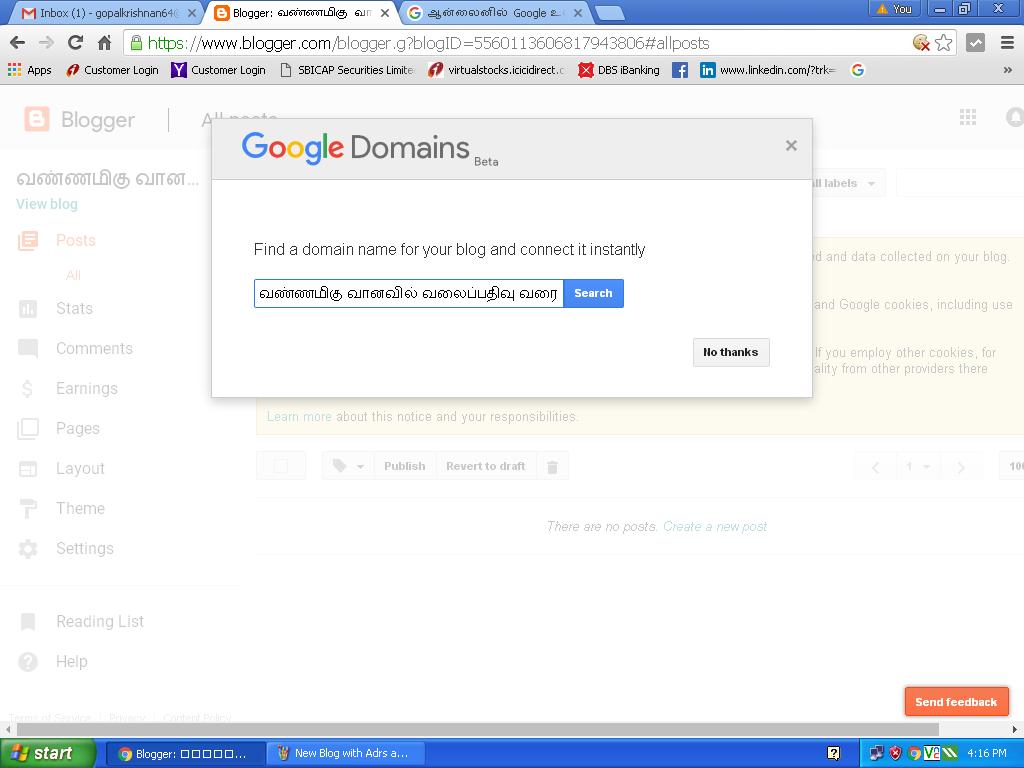Click the blocked cookie icon in address bar
This screenshot has width=1024, height=768.
[921, 43]
